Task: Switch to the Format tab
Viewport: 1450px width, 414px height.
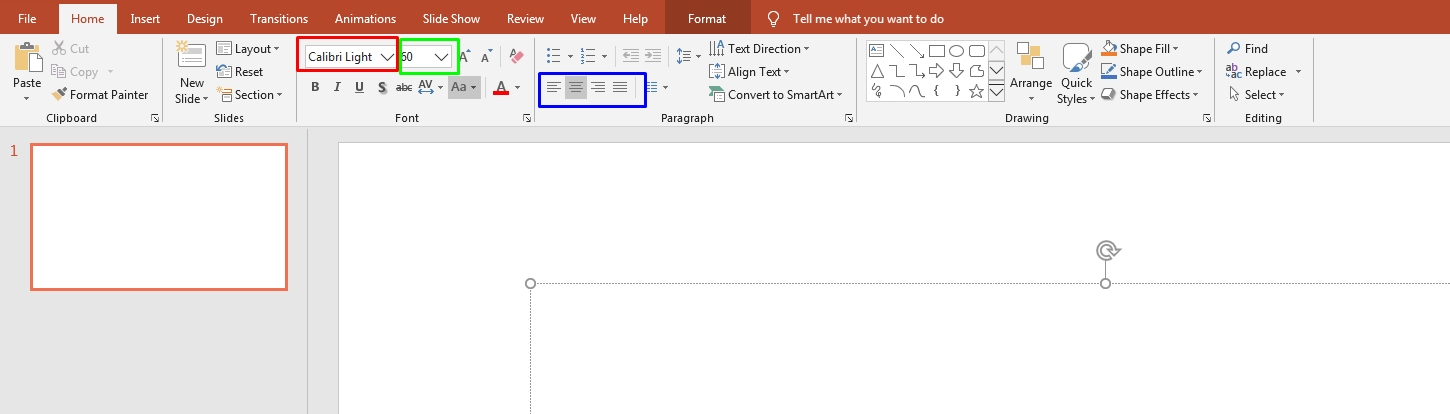Action: tap(707, 19)
